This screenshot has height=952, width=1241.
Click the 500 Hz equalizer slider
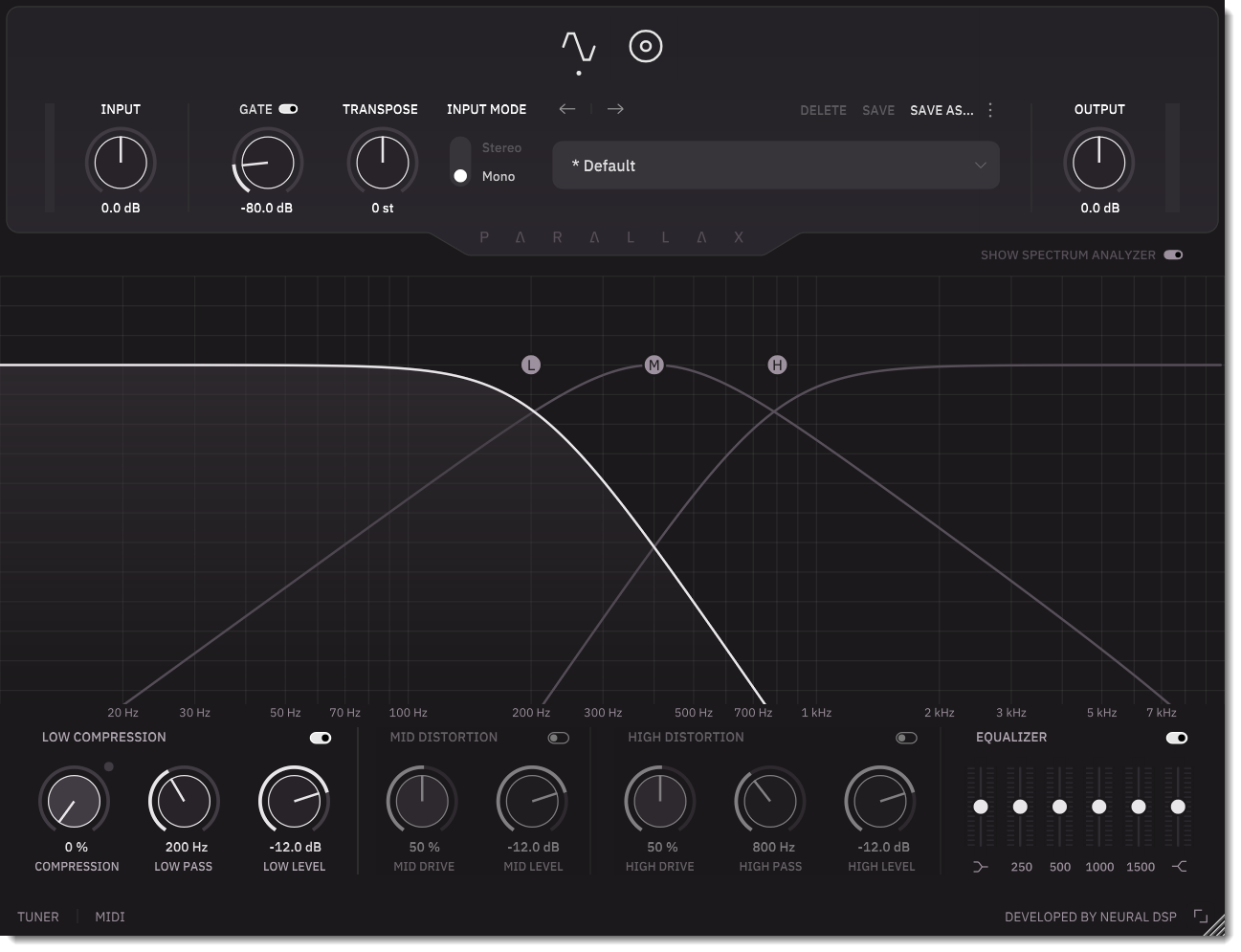coord(1059,807)
